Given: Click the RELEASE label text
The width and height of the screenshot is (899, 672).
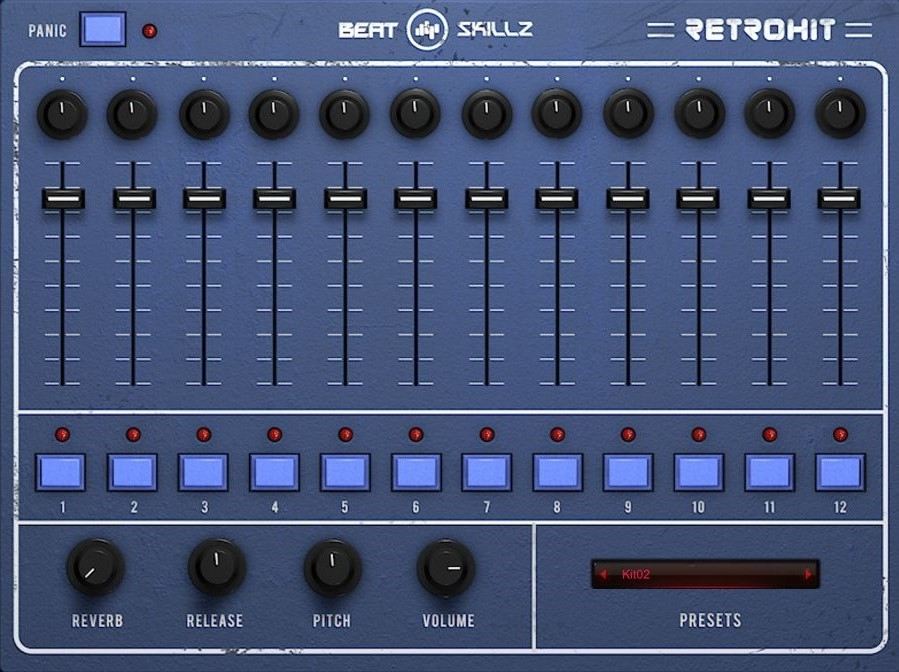Looking at the screenshot, I should pos(214,621).
